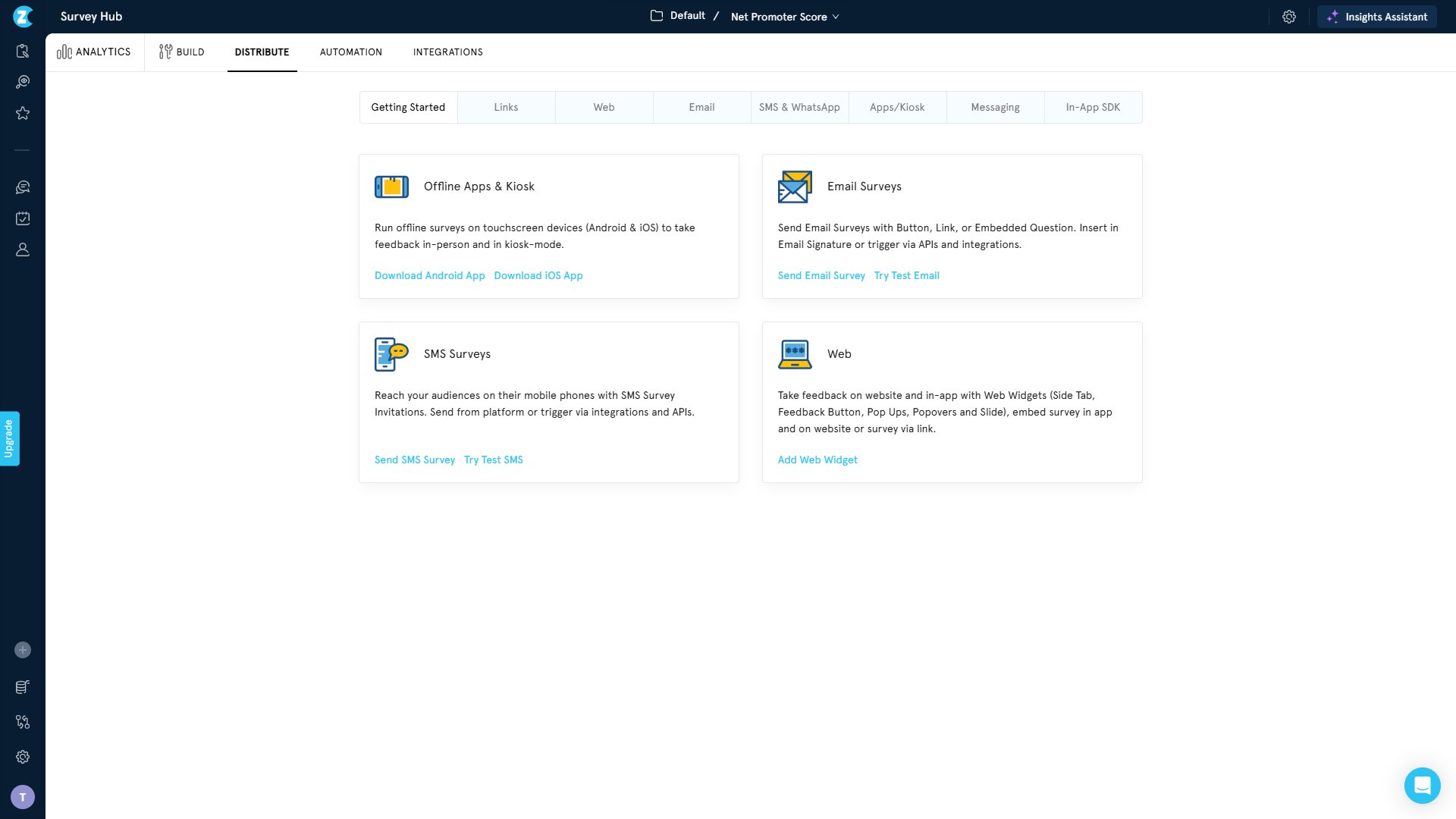Click Try Test SMS link
This screenshot has height=819, width=1456.
click(x=493, y=460)
